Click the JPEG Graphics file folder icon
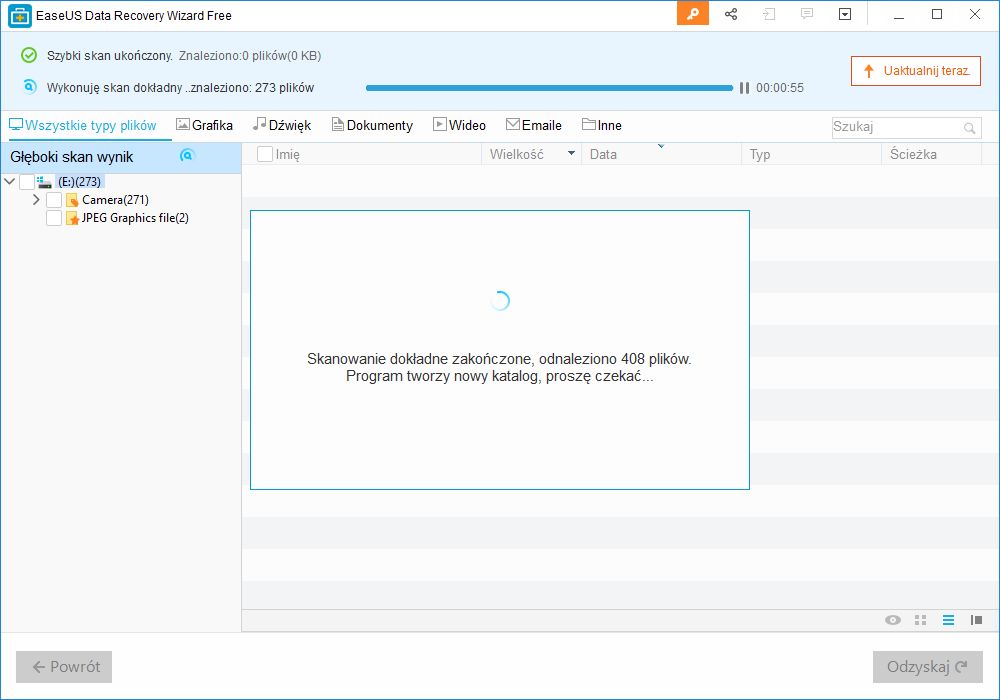1000x700 pixels. [x=72, y=218]
